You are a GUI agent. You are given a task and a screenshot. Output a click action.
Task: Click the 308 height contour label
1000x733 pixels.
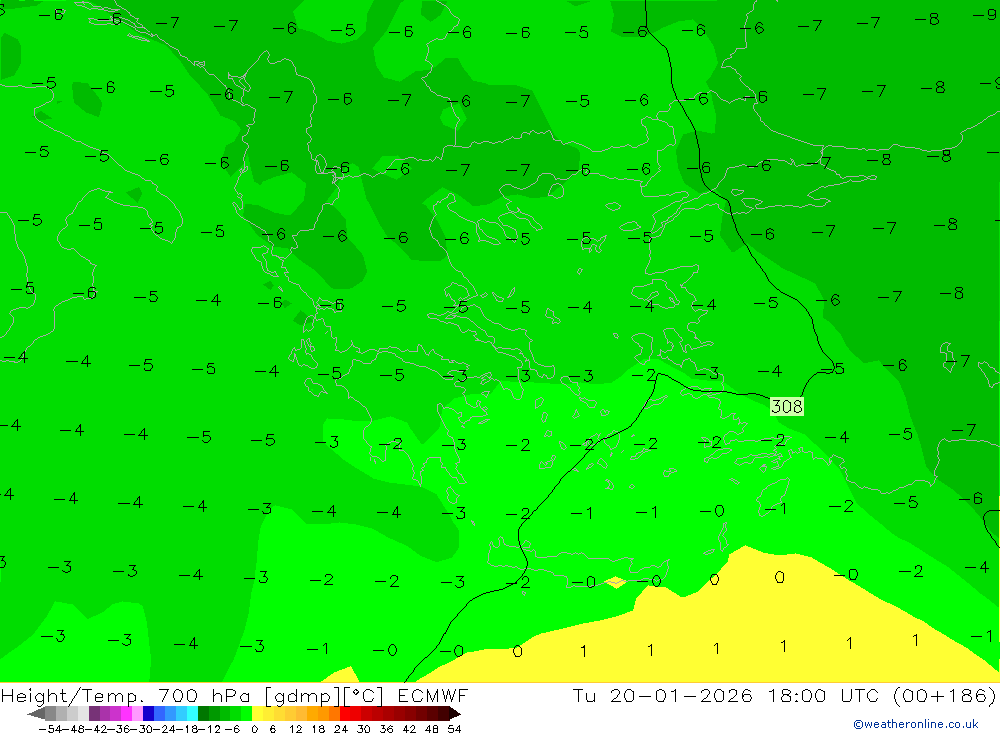click(786, 406)
